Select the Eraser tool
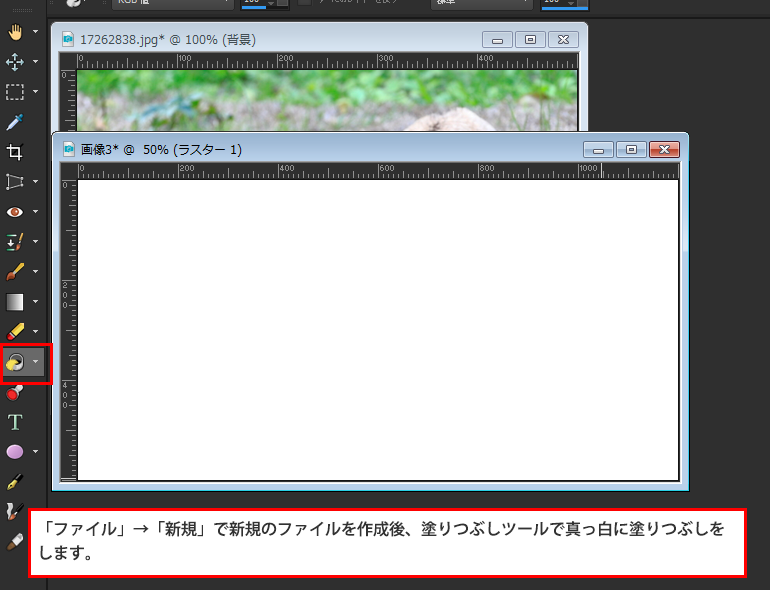Screen dimensions: 770x590 point(15,332)
